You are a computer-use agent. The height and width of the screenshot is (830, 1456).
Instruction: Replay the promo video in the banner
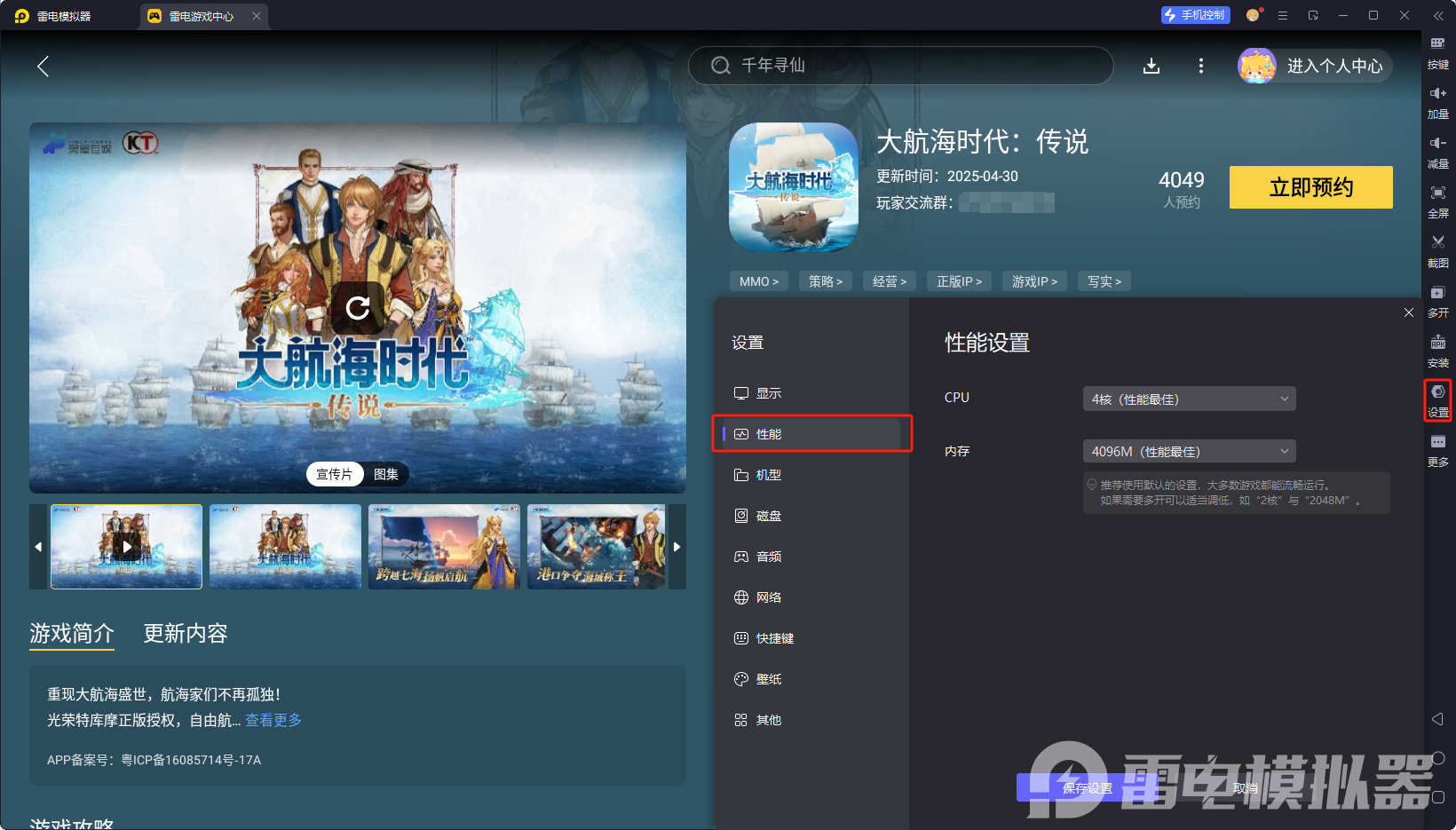(358, 308)
